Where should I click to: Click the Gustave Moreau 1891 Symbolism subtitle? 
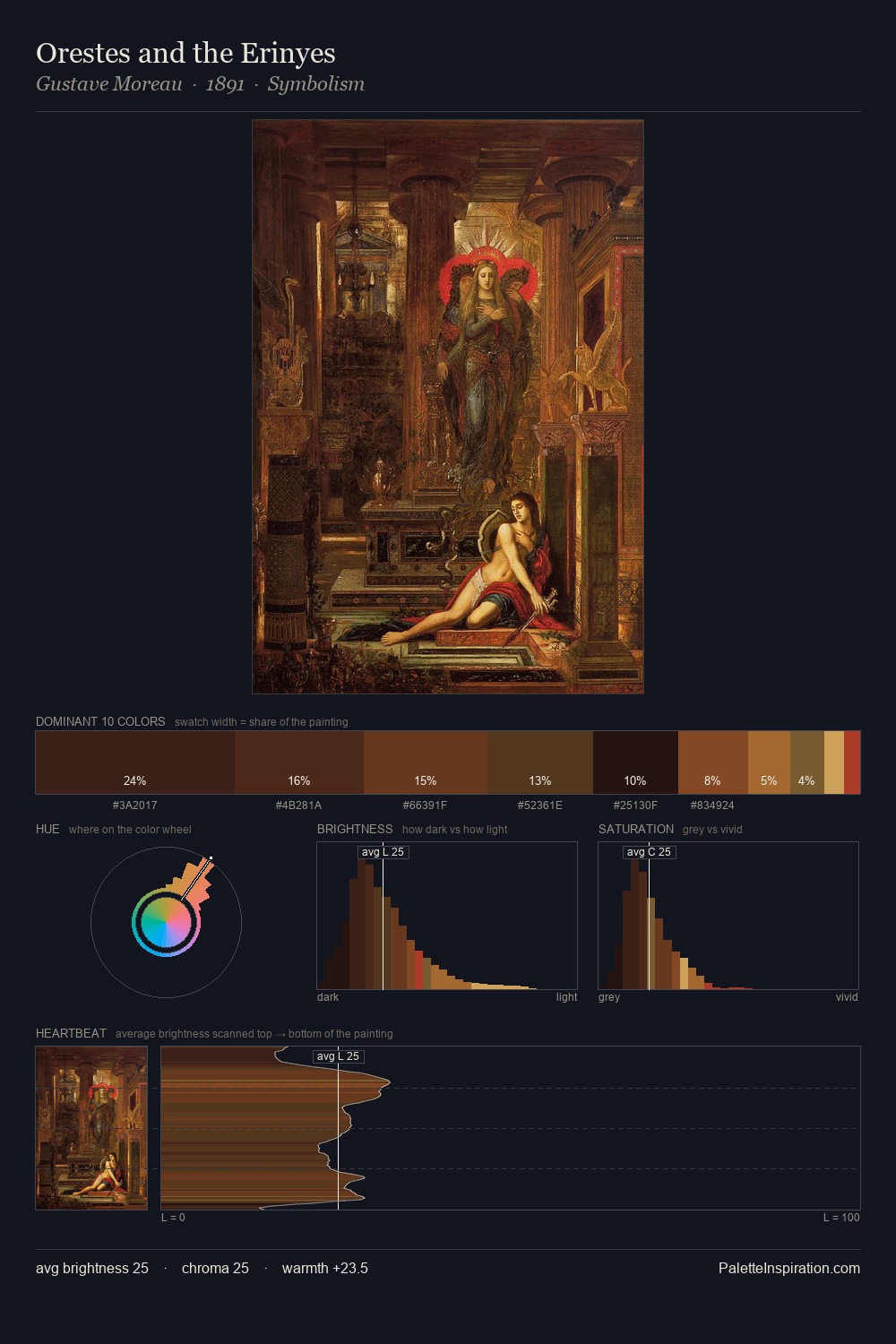point(200,84)
